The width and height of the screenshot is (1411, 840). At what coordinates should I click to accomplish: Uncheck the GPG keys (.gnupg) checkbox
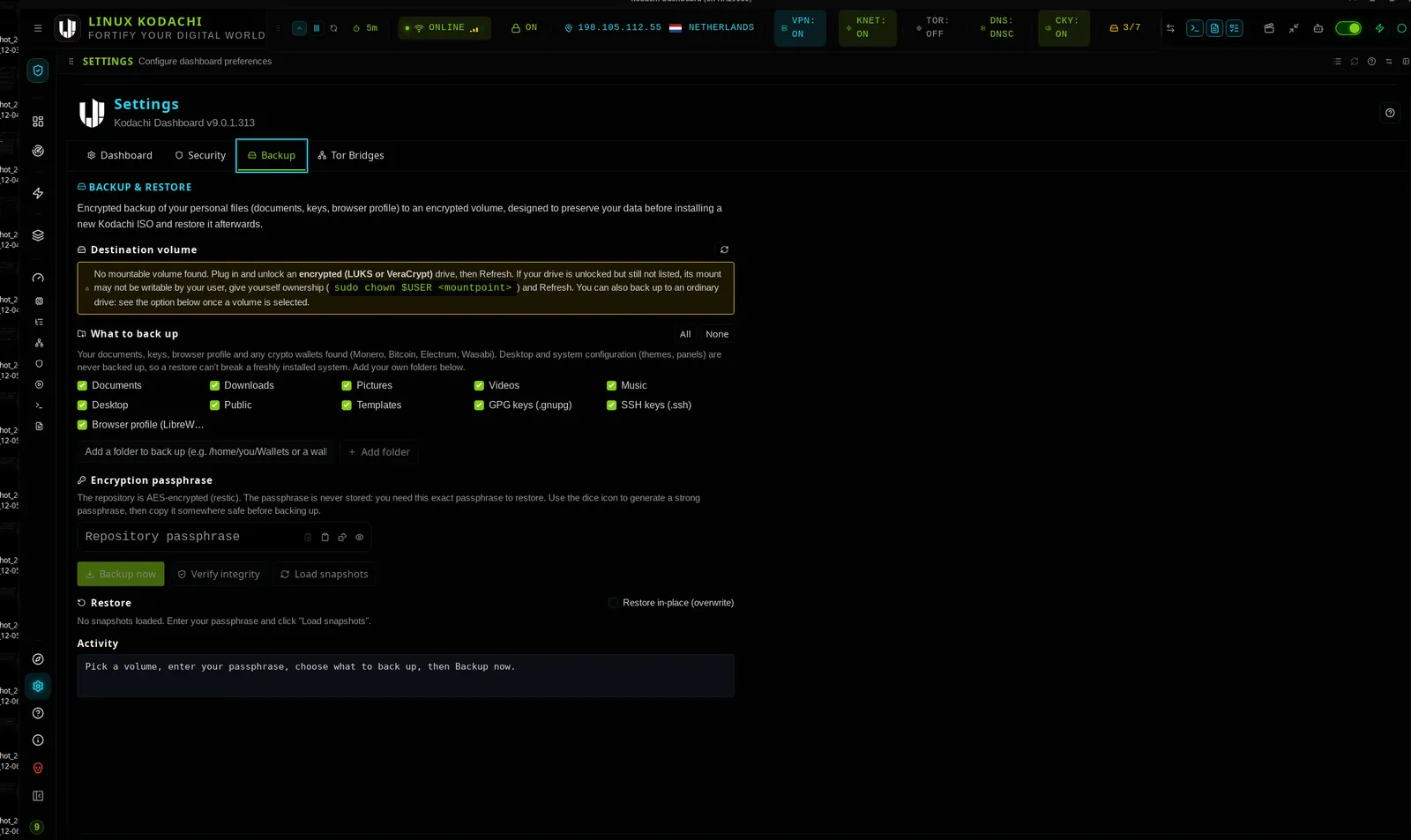point(479,405)
